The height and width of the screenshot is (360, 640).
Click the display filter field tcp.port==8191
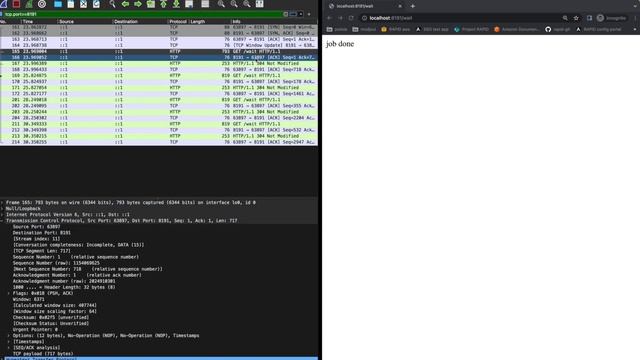(x=143, y=14)
